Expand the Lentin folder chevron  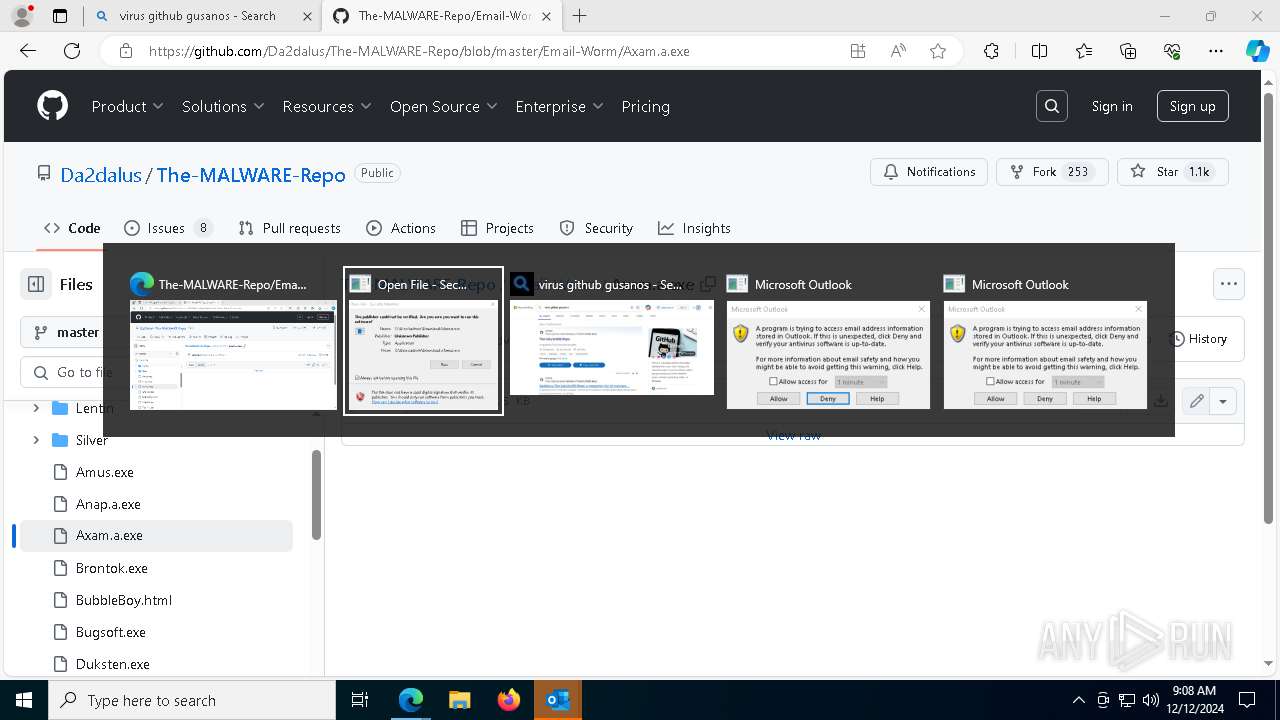pyautogui.click(x=36, y=408)
